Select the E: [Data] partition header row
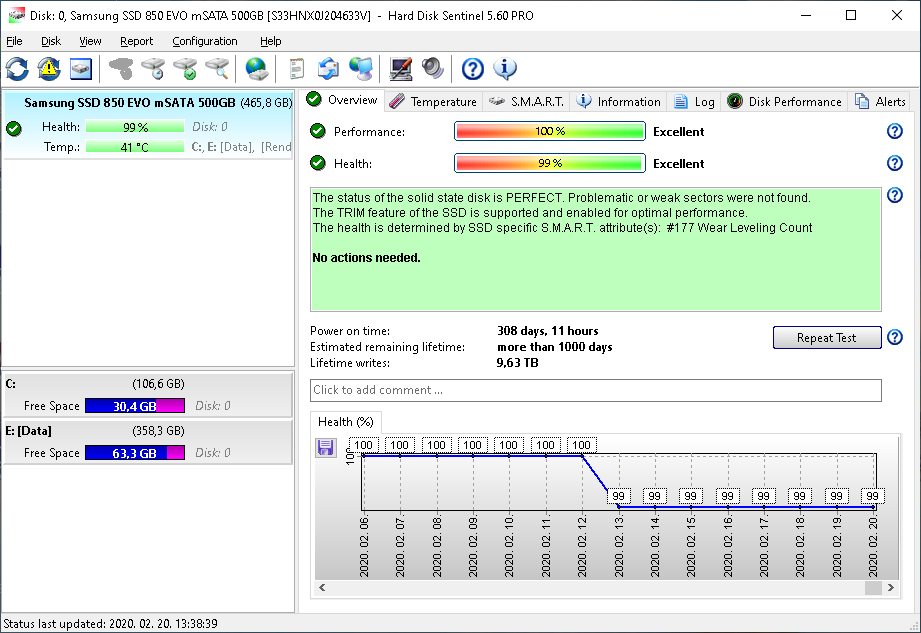The width and height of the screenshot is (921, 633). [x=148, y=431]
